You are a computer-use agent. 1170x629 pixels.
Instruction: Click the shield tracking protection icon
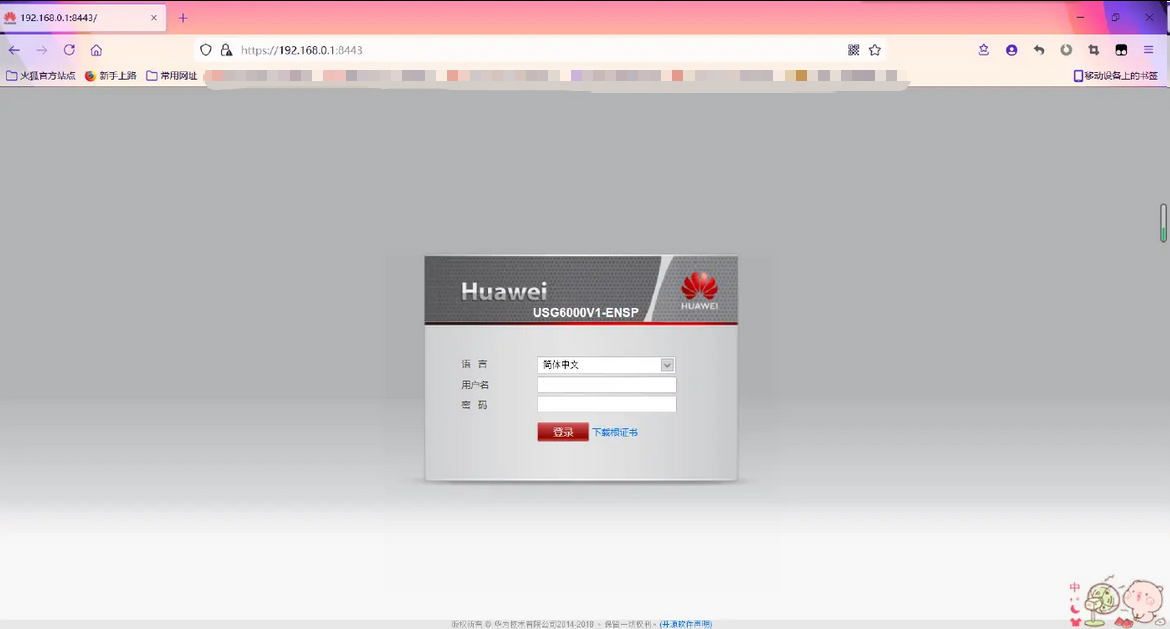[206, 50]
